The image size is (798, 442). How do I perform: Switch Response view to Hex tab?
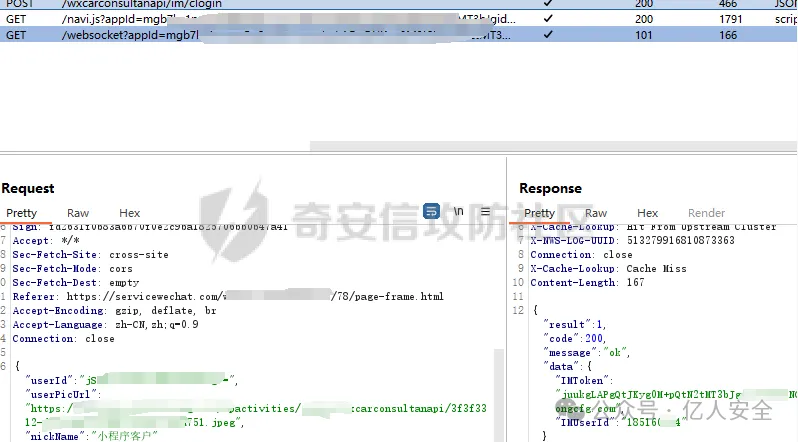[647, 213]
